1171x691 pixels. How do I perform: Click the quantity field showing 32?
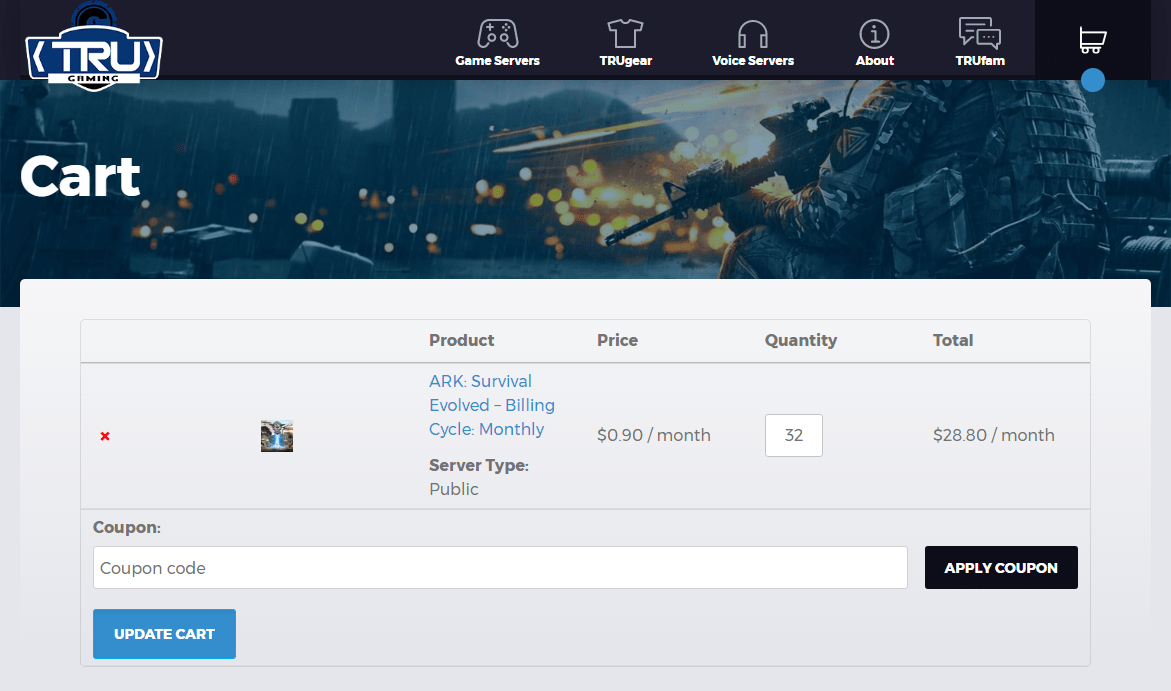794,436
